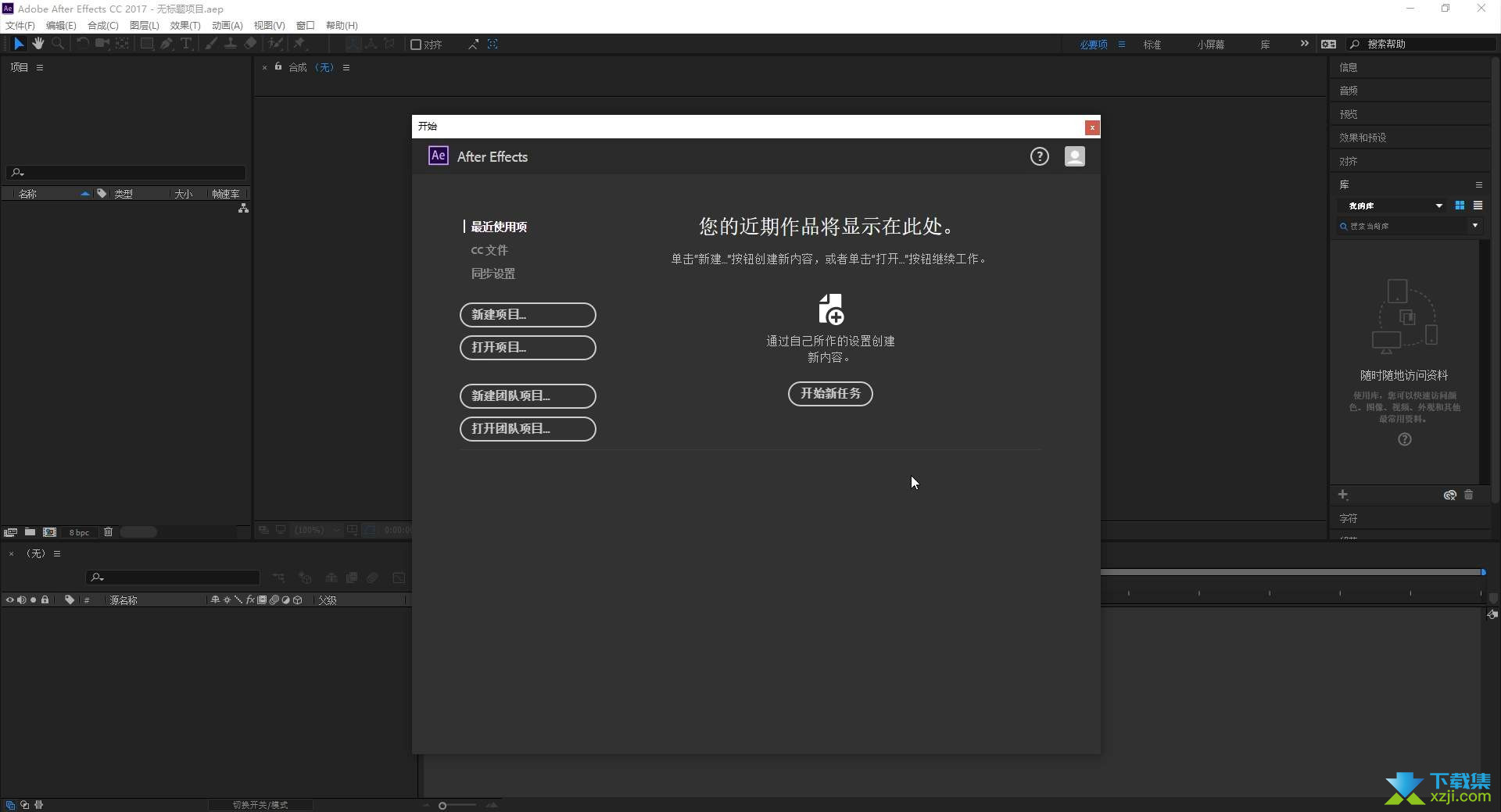Image resolution: width=1501 pixels, height=812 pixels.
Task: Click the user account avatar in Start dialog
Action: click(1075, 156)
